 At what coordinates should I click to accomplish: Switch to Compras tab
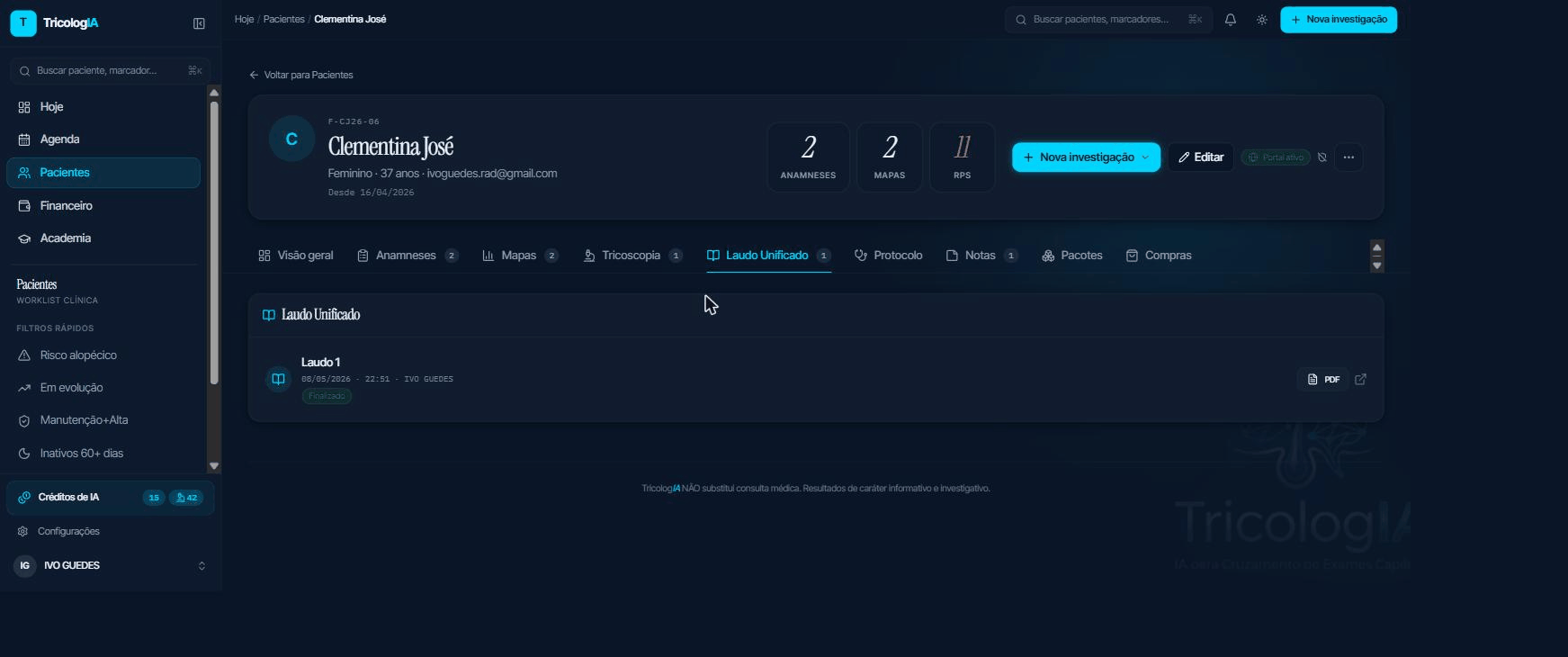point(1159,256)
